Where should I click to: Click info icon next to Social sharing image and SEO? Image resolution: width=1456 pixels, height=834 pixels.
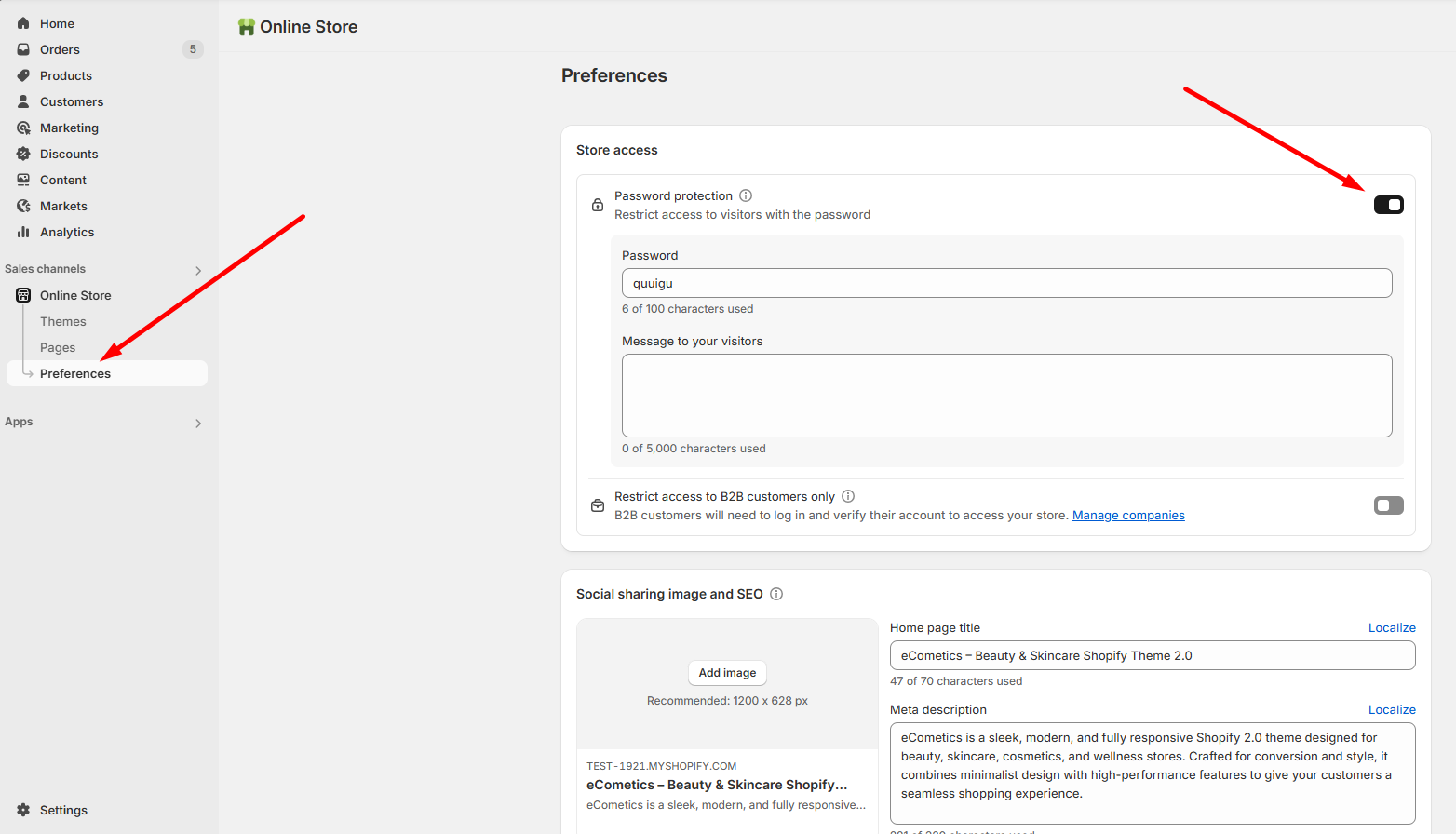pos(776,594)
